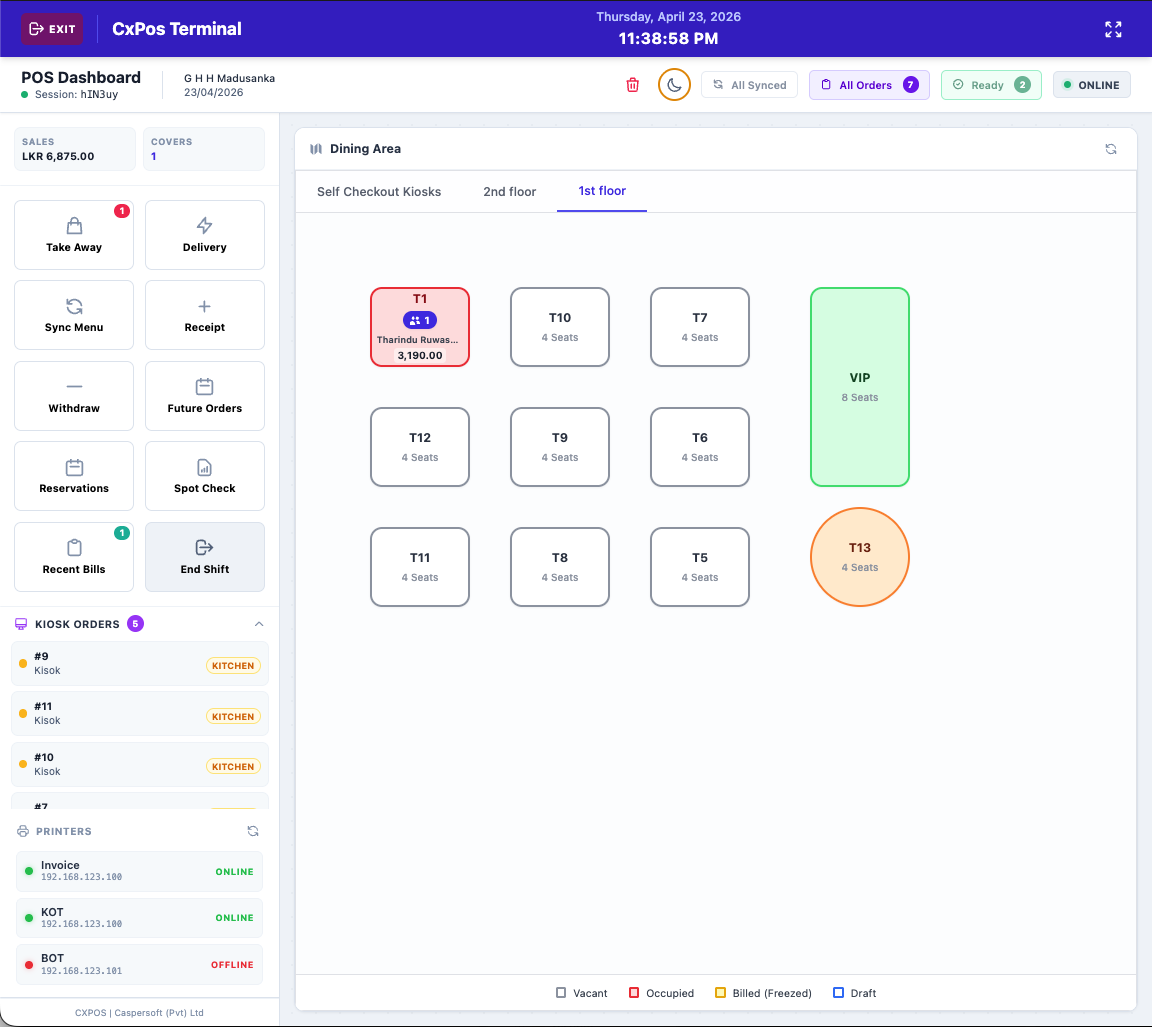Click the Occupied legend box
This screenshot has height=1027, width=1152.
pyautogui.click(x=634, y=992)
